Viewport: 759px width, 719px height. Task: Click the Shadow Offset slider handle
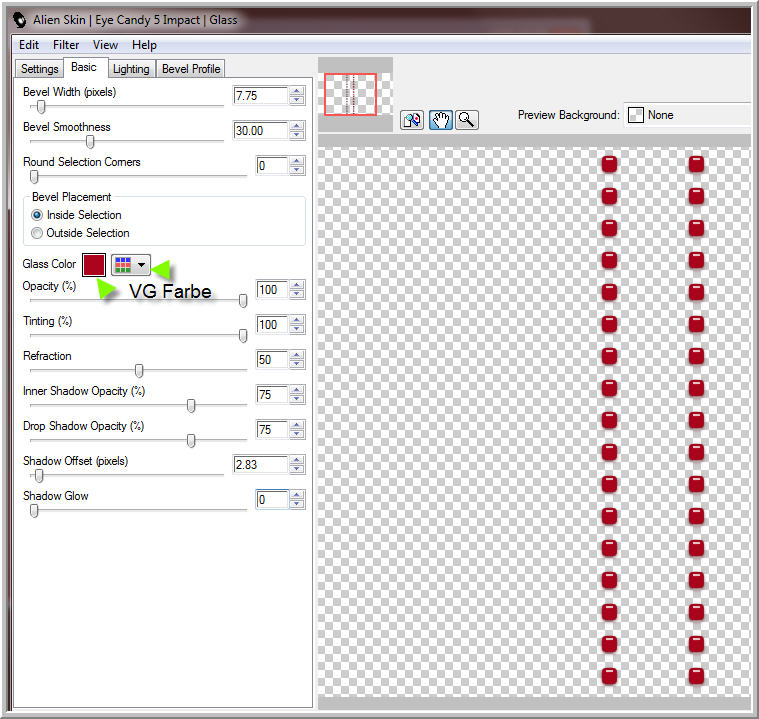[x=39, y=475]
